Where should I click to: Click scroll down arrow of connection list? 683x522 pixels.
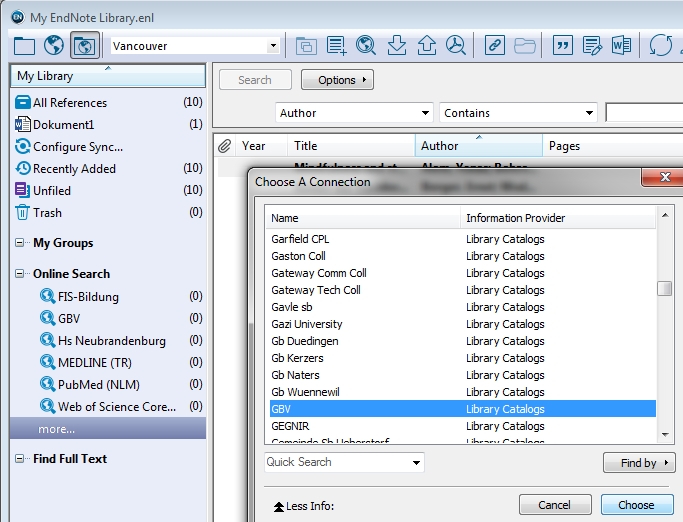pos(665,434)
